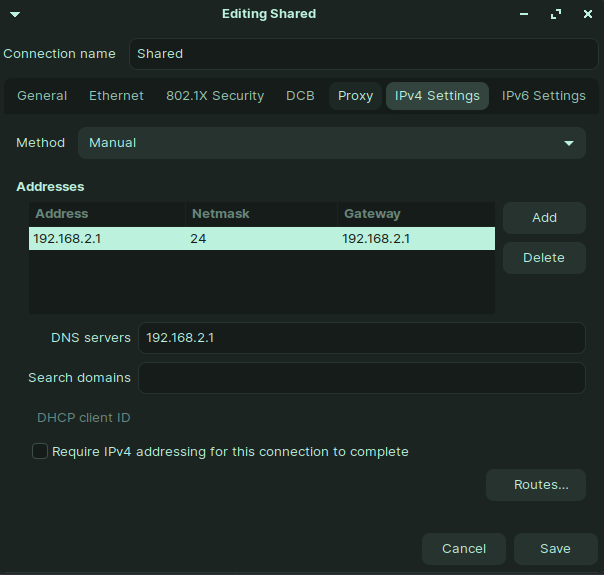This screenshot has width=604, height=575.
Task: Minimize the Editing Shared window
Action: (523, 14)
